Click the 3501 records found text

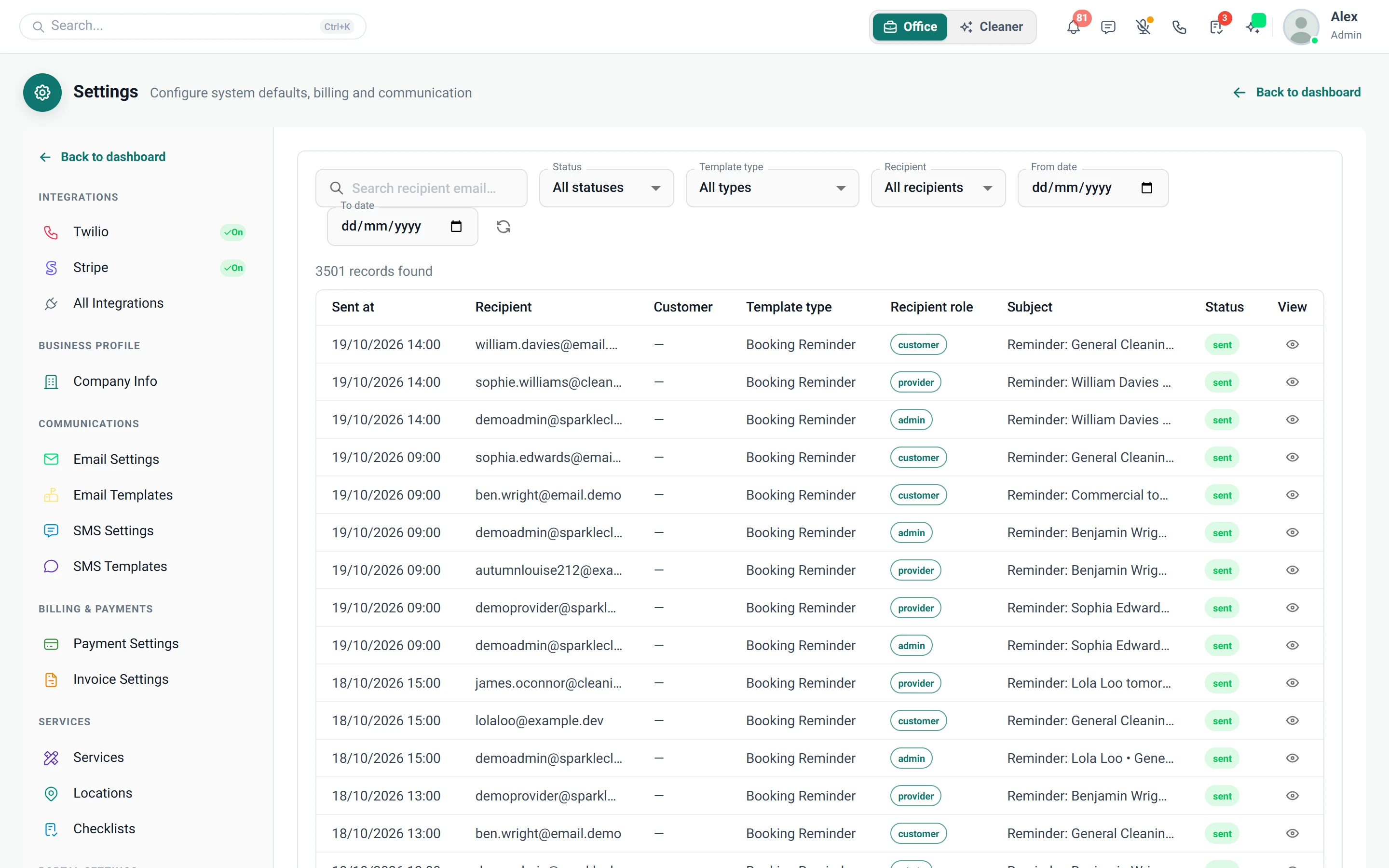coord(374,271)
